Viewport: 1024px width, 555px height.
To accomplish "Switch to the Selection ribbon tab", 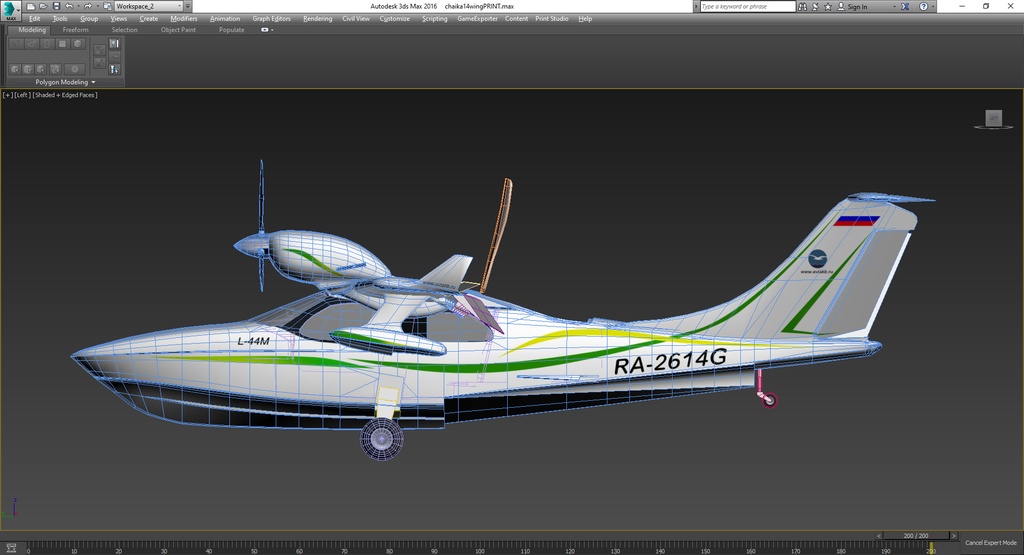I will 124,30.
